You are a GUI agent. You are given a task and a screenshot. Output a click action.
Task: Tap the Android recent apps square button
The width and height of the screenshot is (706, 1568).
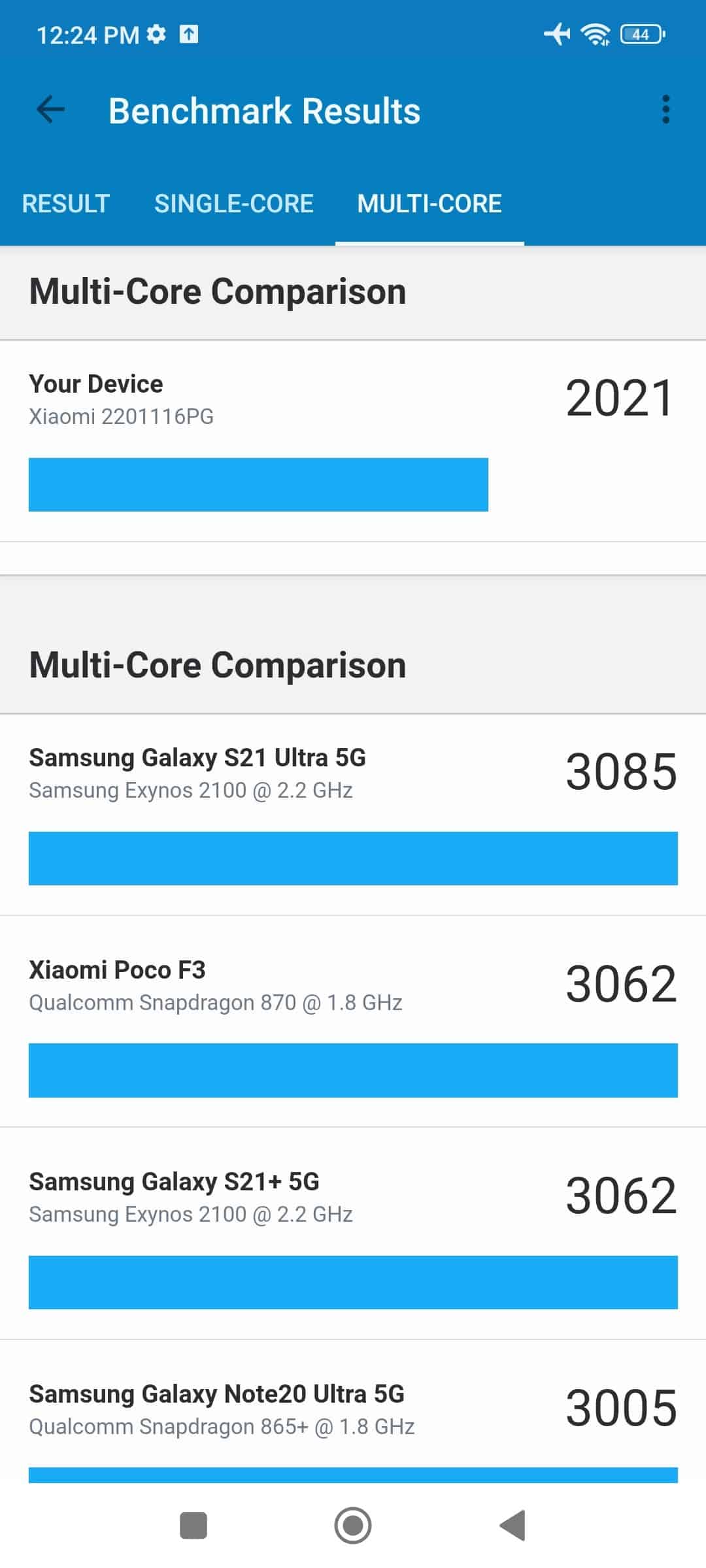(193, 1526)
